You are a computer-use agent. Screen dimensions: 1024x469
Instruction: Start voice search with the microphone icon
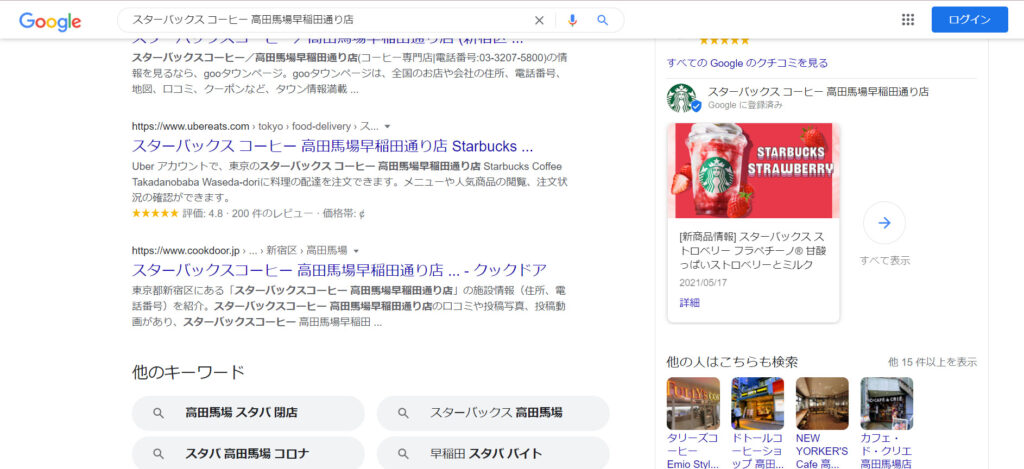click(572, 20)
